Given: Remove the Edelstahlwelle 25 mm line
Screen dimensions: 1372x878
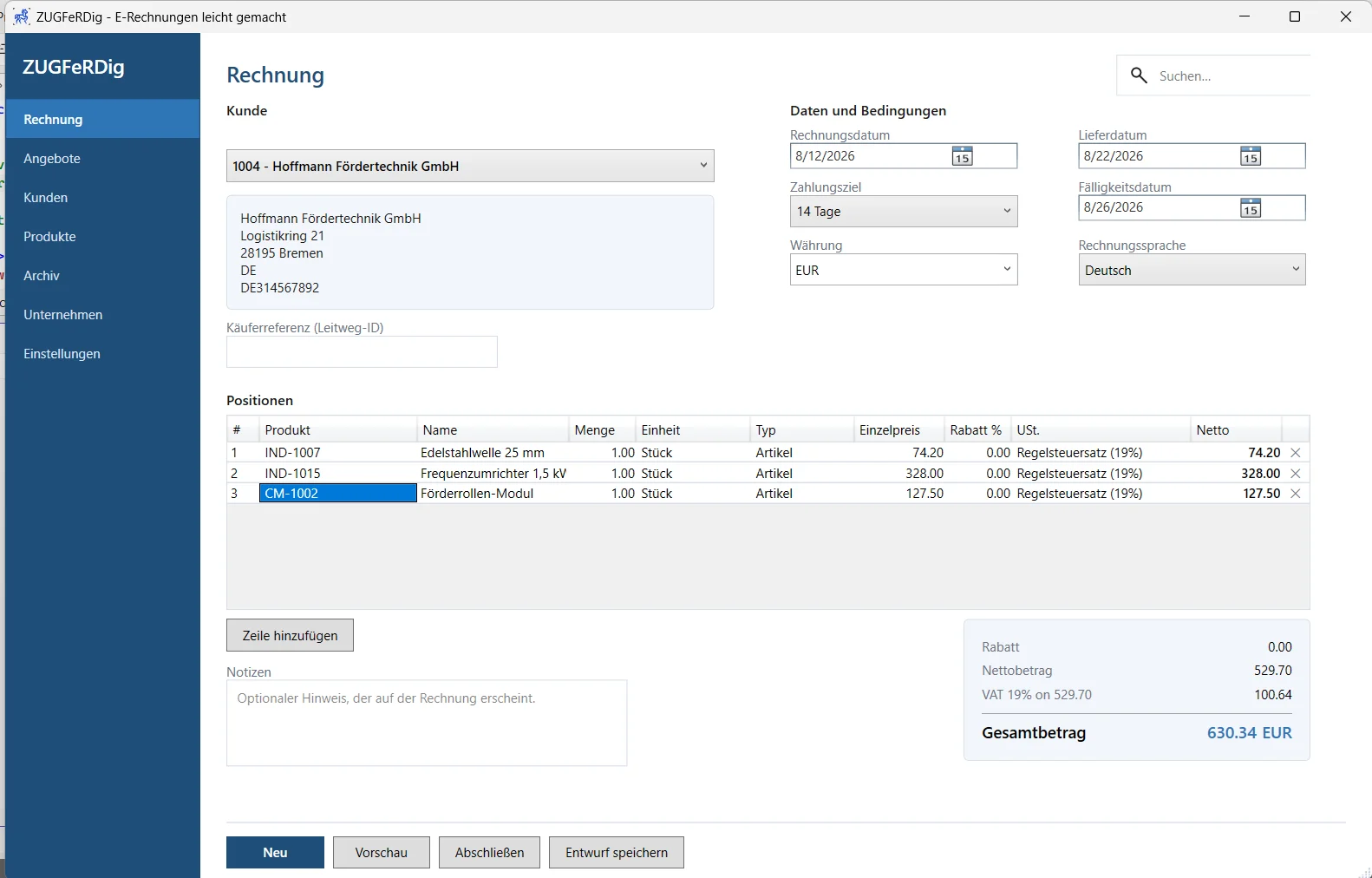Looking at the screenshot, I should point(1295,453).
